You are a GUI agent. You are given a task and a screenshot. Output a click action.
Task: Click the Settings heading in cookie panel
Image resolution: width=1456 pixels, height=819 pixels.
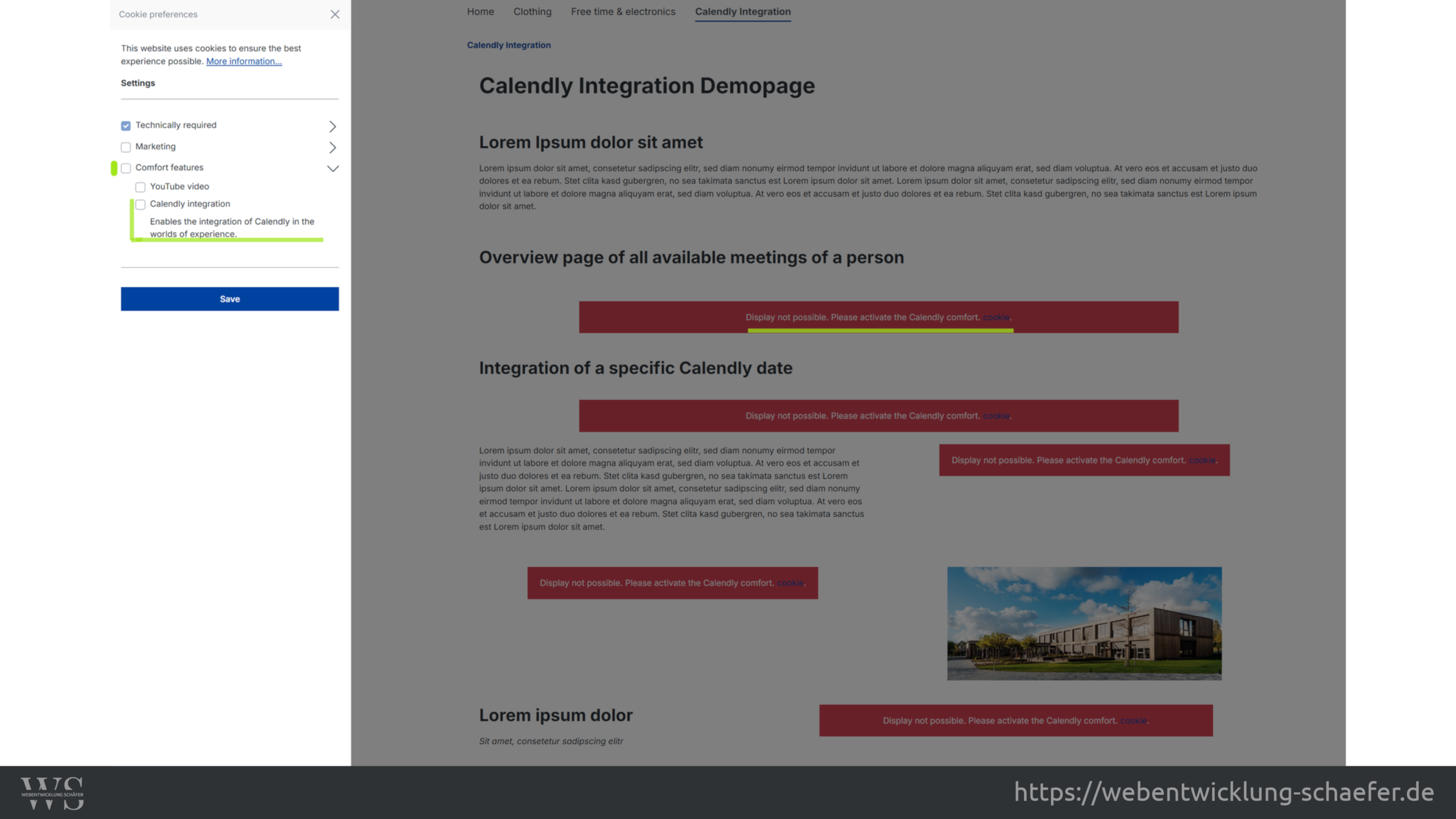(138, 83)
